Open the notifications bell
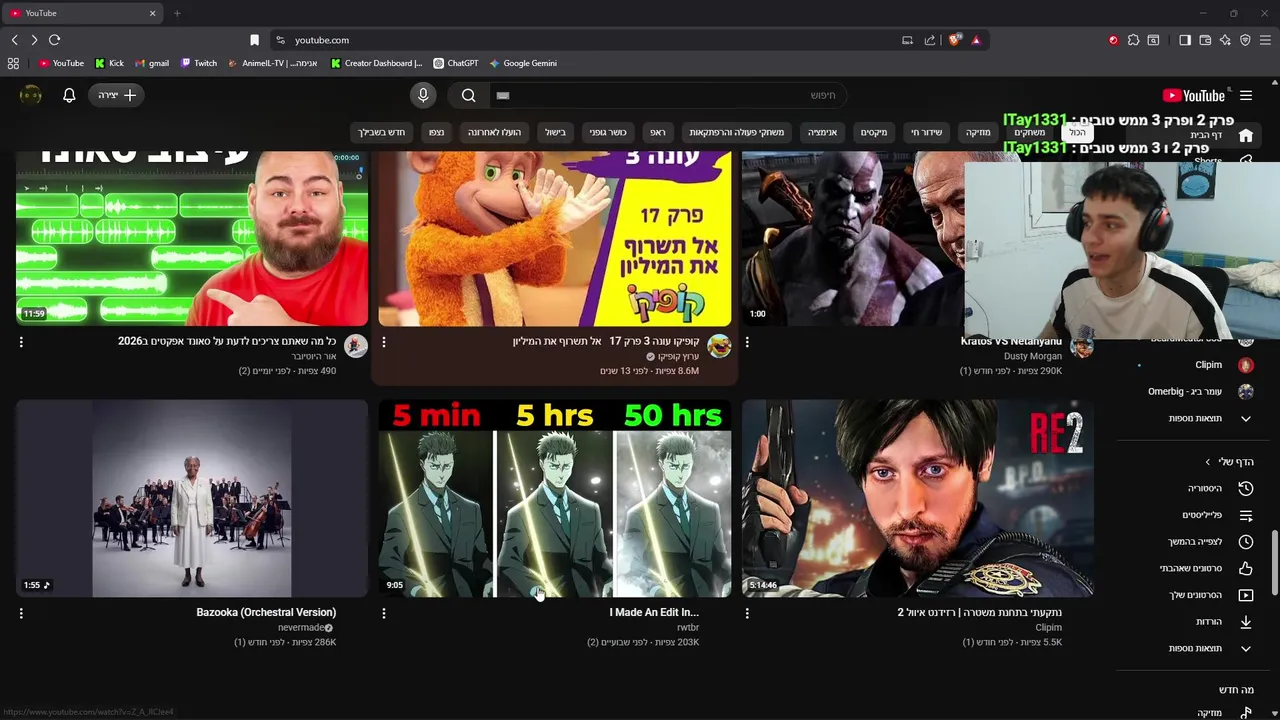The width and height of the screenshot is (1280, 720). click(x=69, y=95)
